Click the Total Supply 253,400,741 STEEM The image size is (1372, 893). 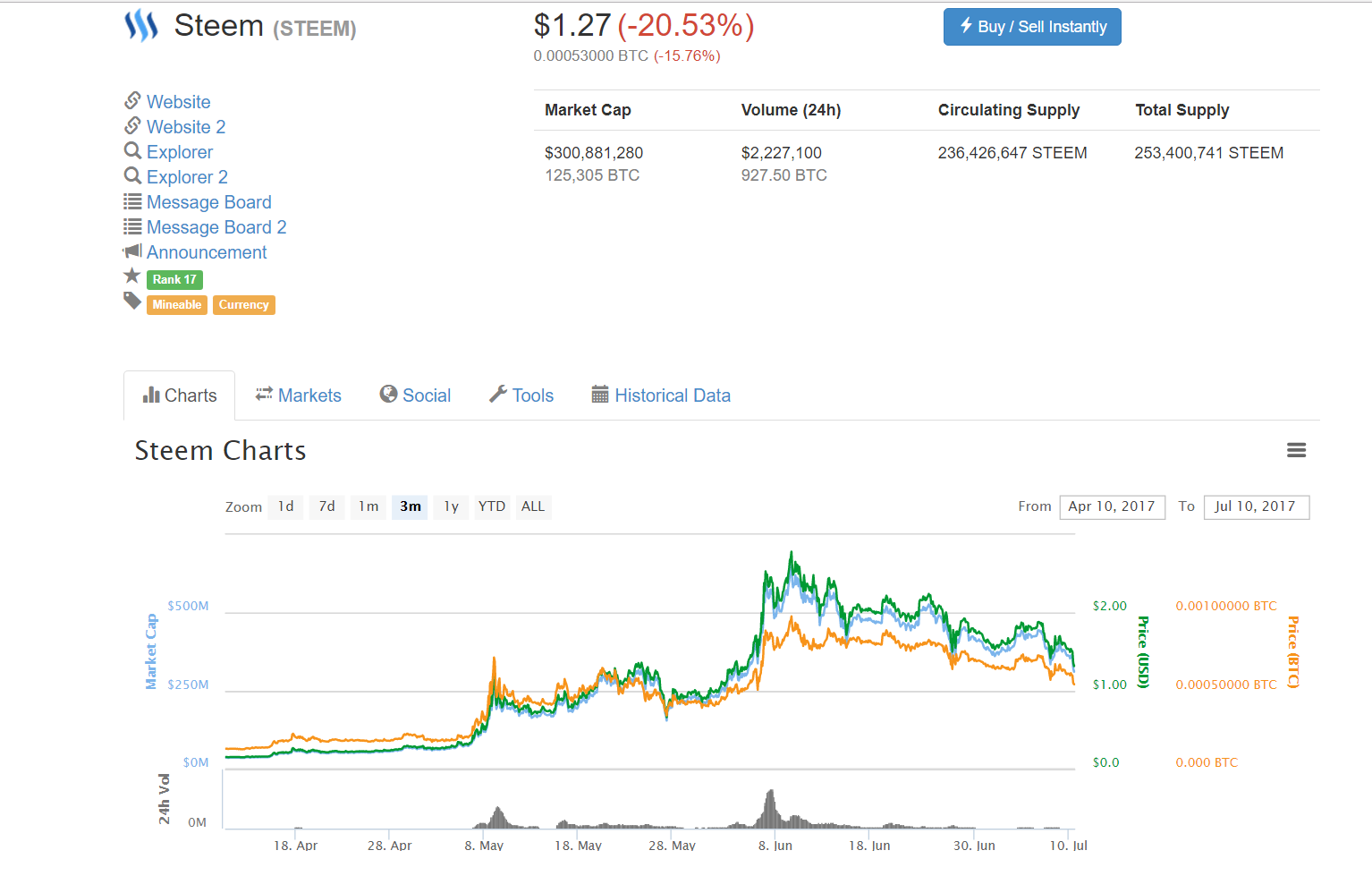tap(1209, 153)
